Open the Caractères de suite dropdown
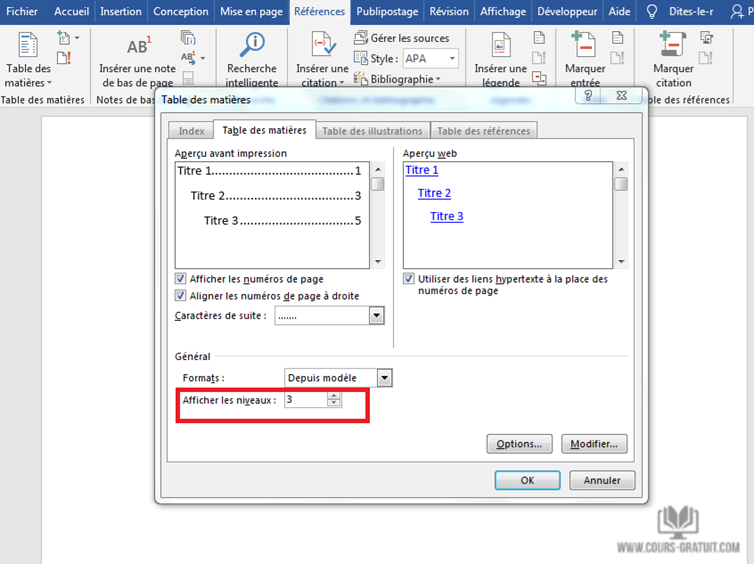Image resolution: width=754 pixels, height=564 pixels. point(377,316)
